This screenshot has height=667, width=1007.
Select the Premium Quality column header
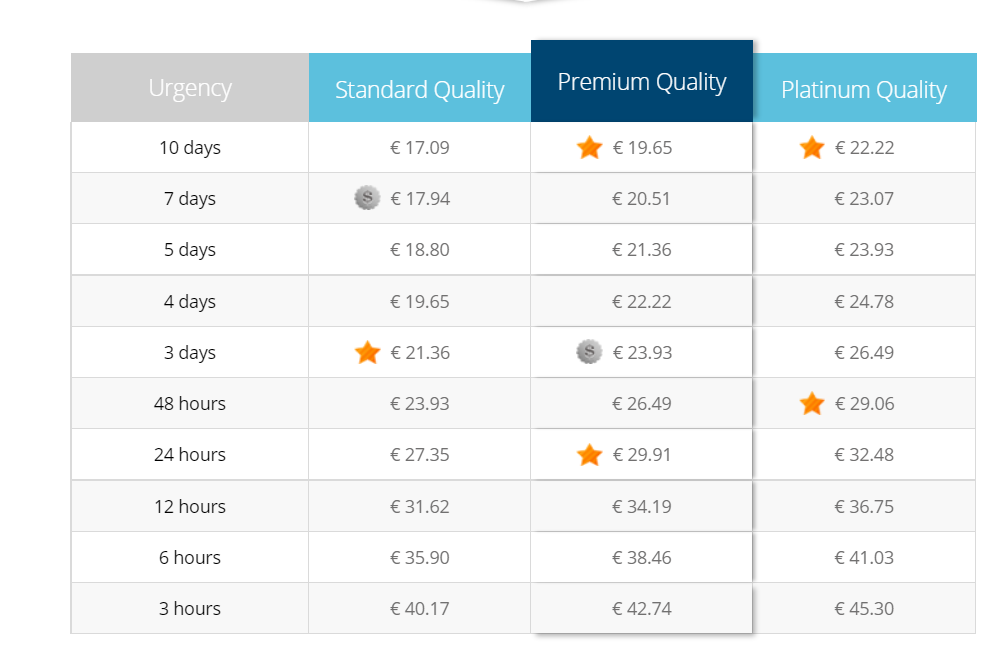coord(642,81)
